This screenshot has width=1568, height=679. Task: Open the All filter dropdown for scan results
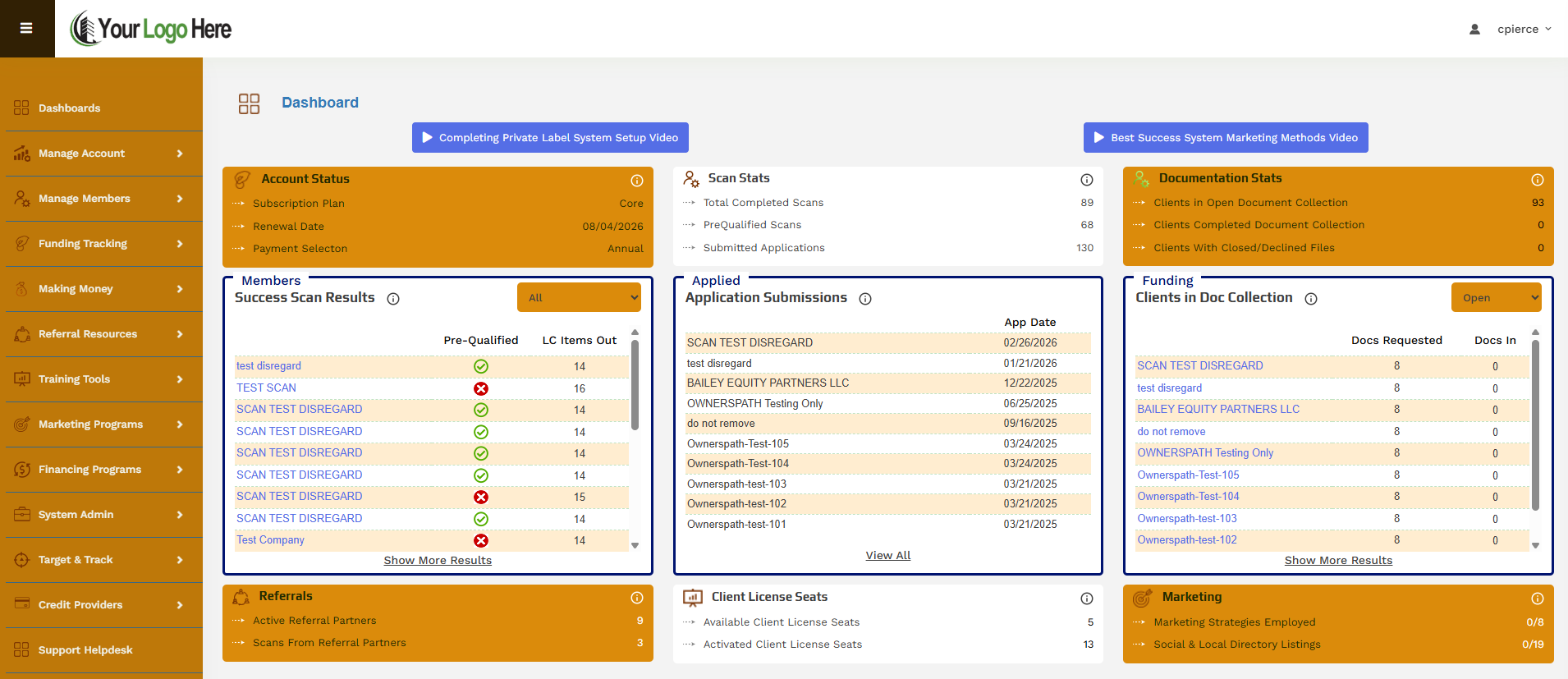point(579,297)
